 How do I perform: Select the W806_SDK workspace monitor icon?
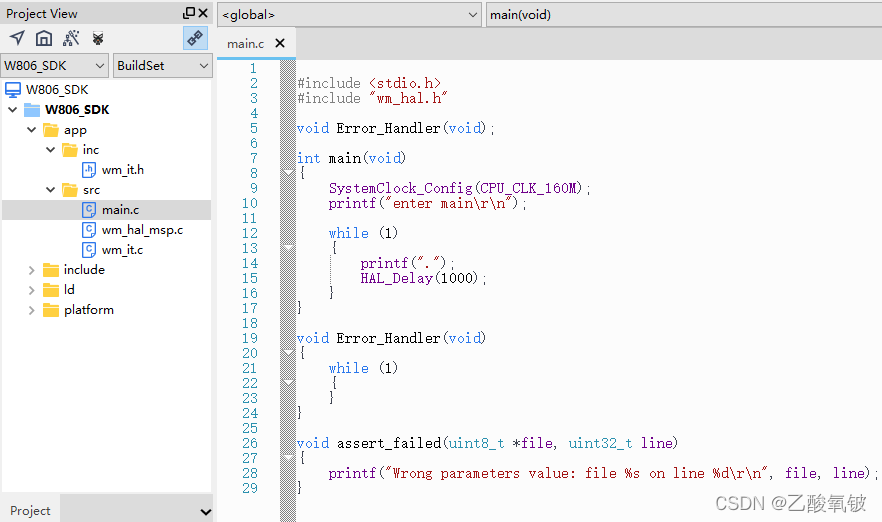pyautogui.click(x=13, y=89)
